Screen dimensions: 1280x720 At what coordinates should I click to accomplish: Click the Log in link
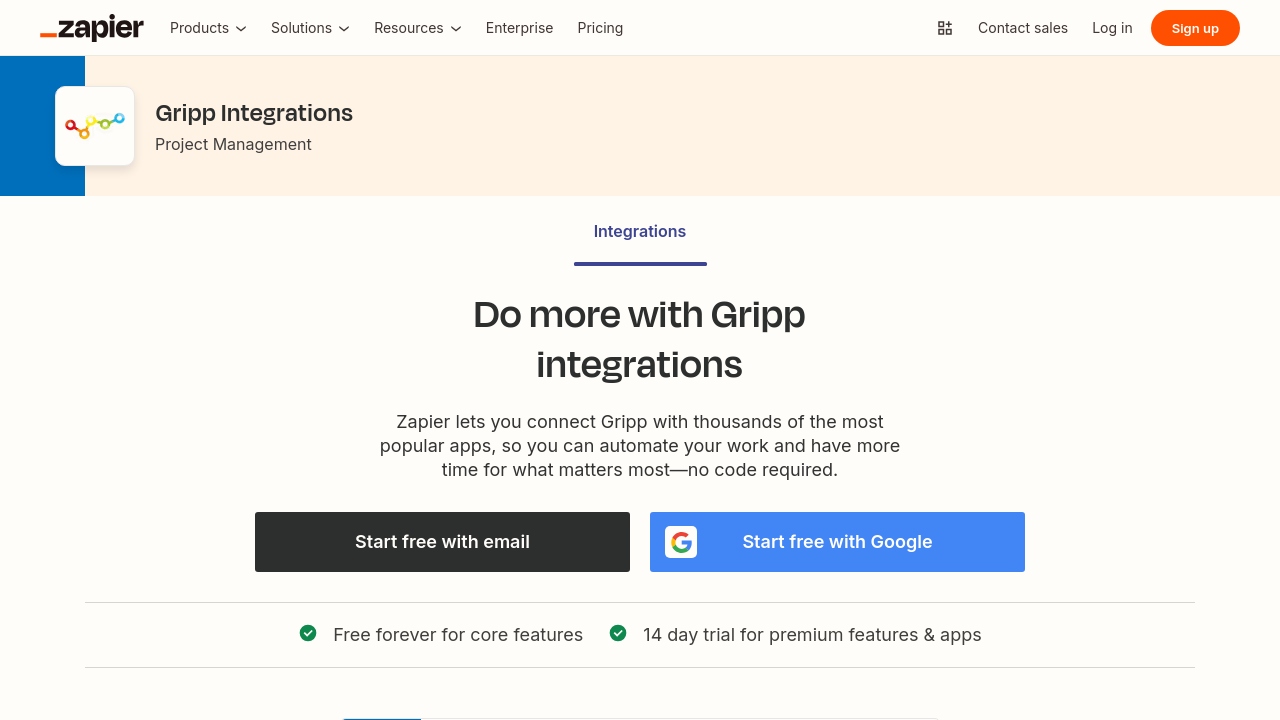click(x=1112, y=28)
